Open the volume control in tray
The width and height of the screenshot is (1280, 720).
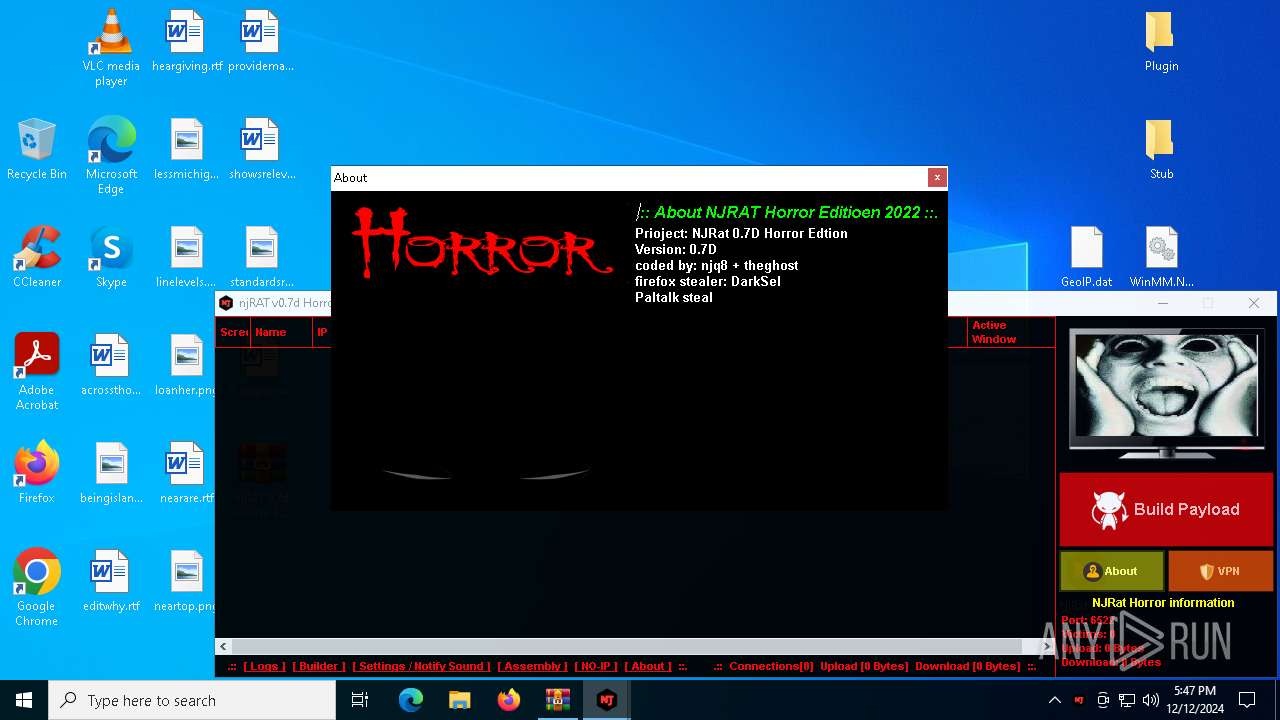tap(1150, 700)
